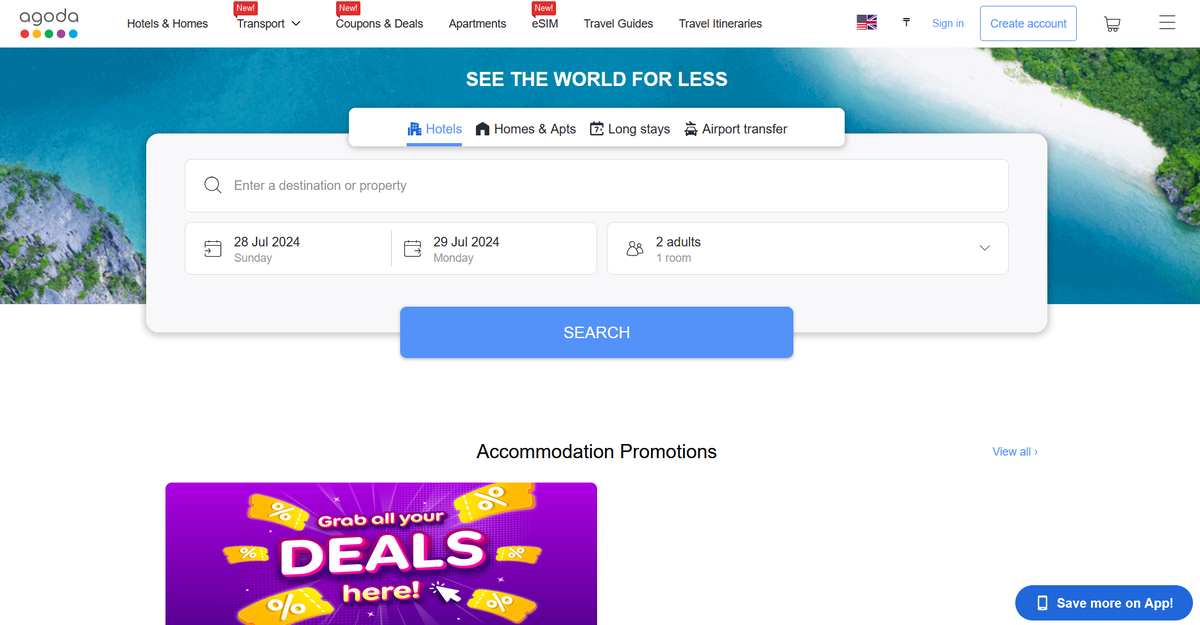
Task: Click the search magnifier icon
Action: [x=212, y=185]
